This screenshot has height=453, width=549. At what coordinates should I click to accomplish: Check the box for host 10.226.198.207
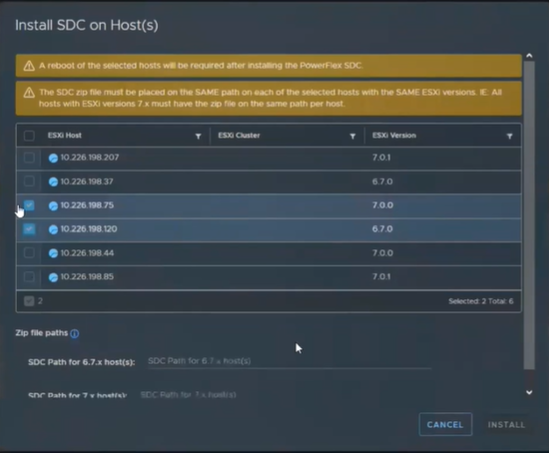pos(29,158)
